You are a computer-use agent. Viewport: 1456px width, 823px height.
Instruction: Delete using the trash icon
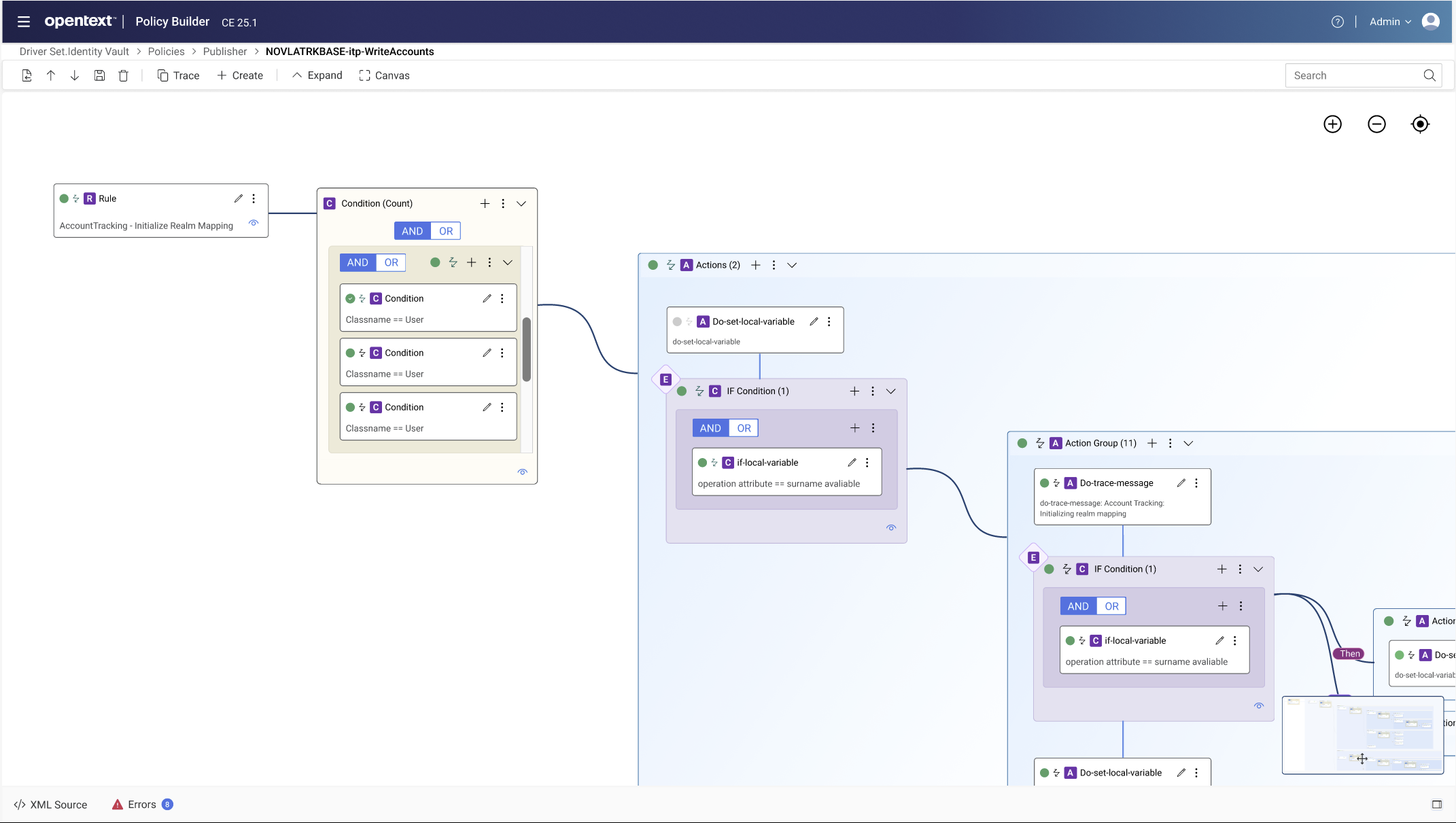tap(123, 75)
